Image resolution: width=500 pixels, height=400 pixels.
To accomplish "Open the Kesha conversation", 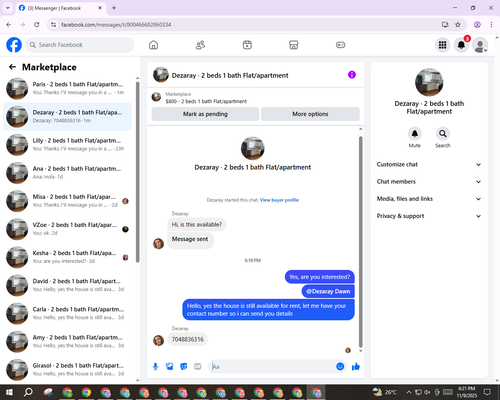I will coord(67,257).
